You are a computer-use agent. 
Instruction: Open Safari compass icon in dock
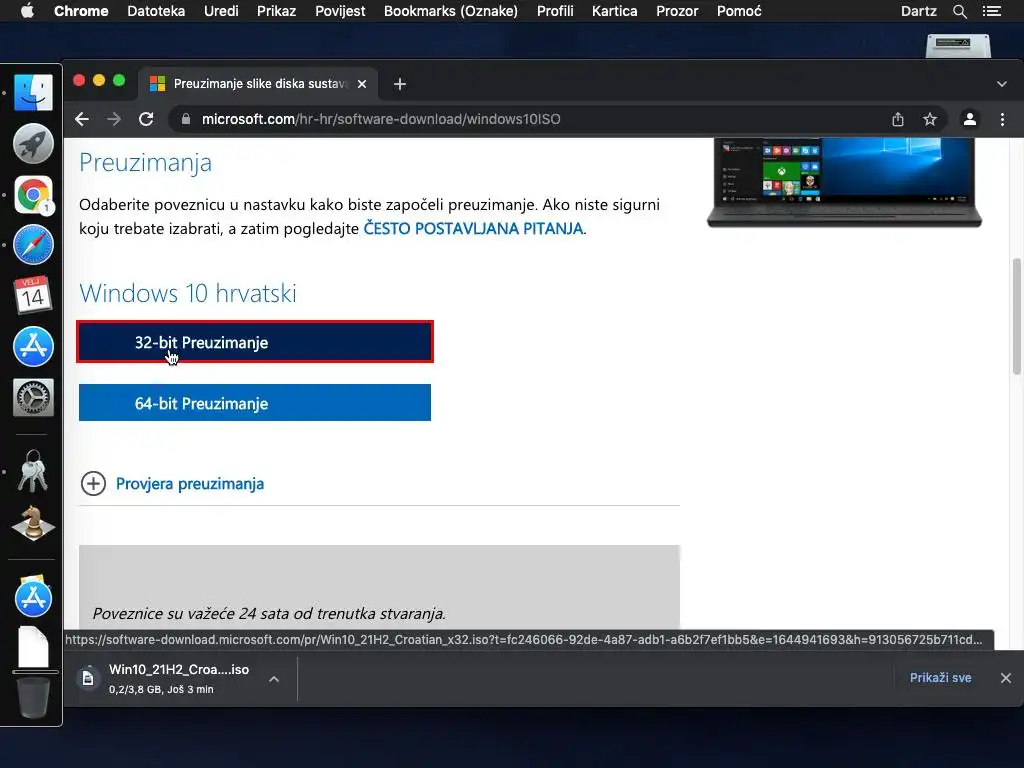pos(33,245)
